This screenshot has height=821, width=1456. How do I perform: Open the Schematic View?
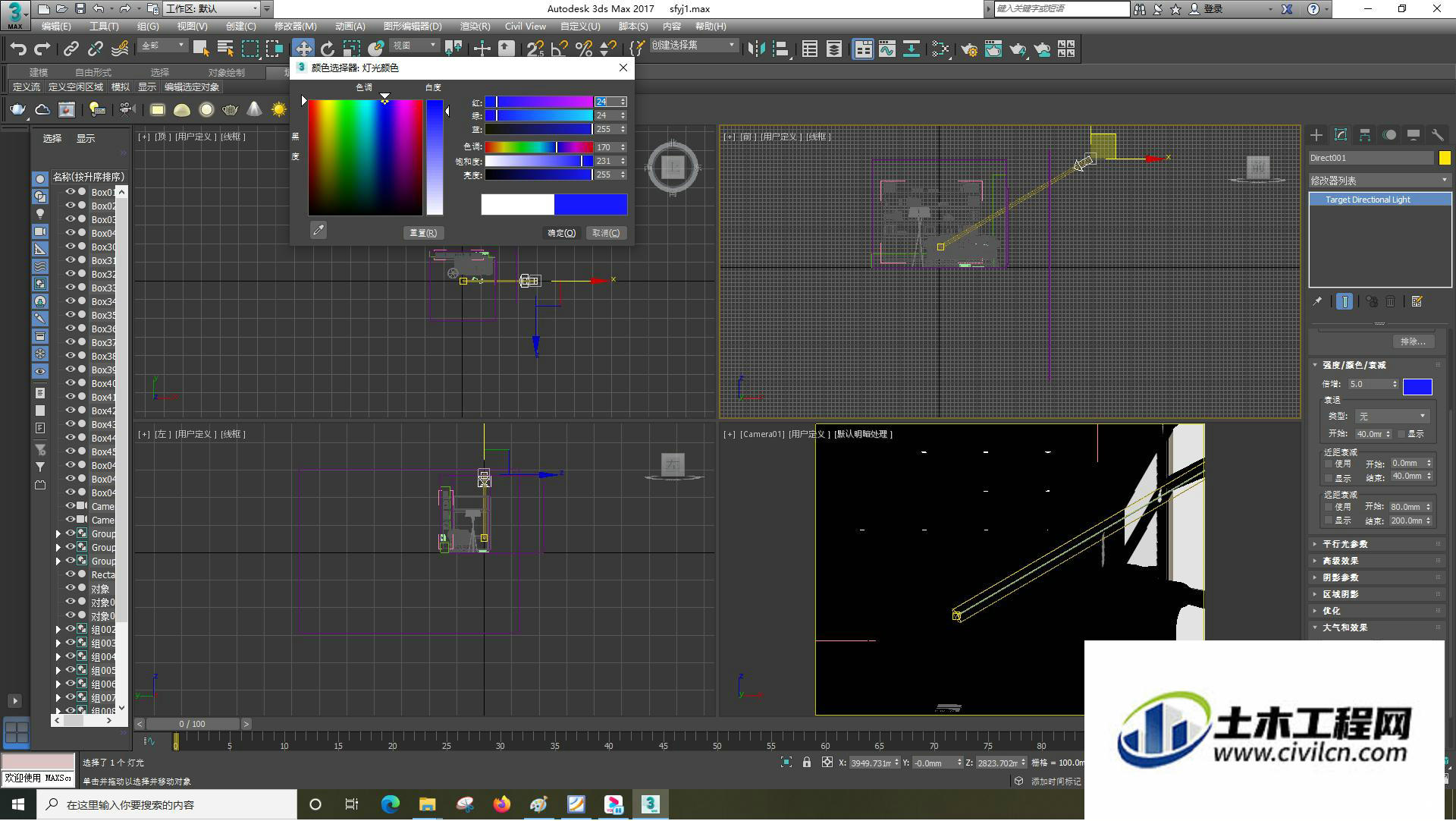coord(912,49)
